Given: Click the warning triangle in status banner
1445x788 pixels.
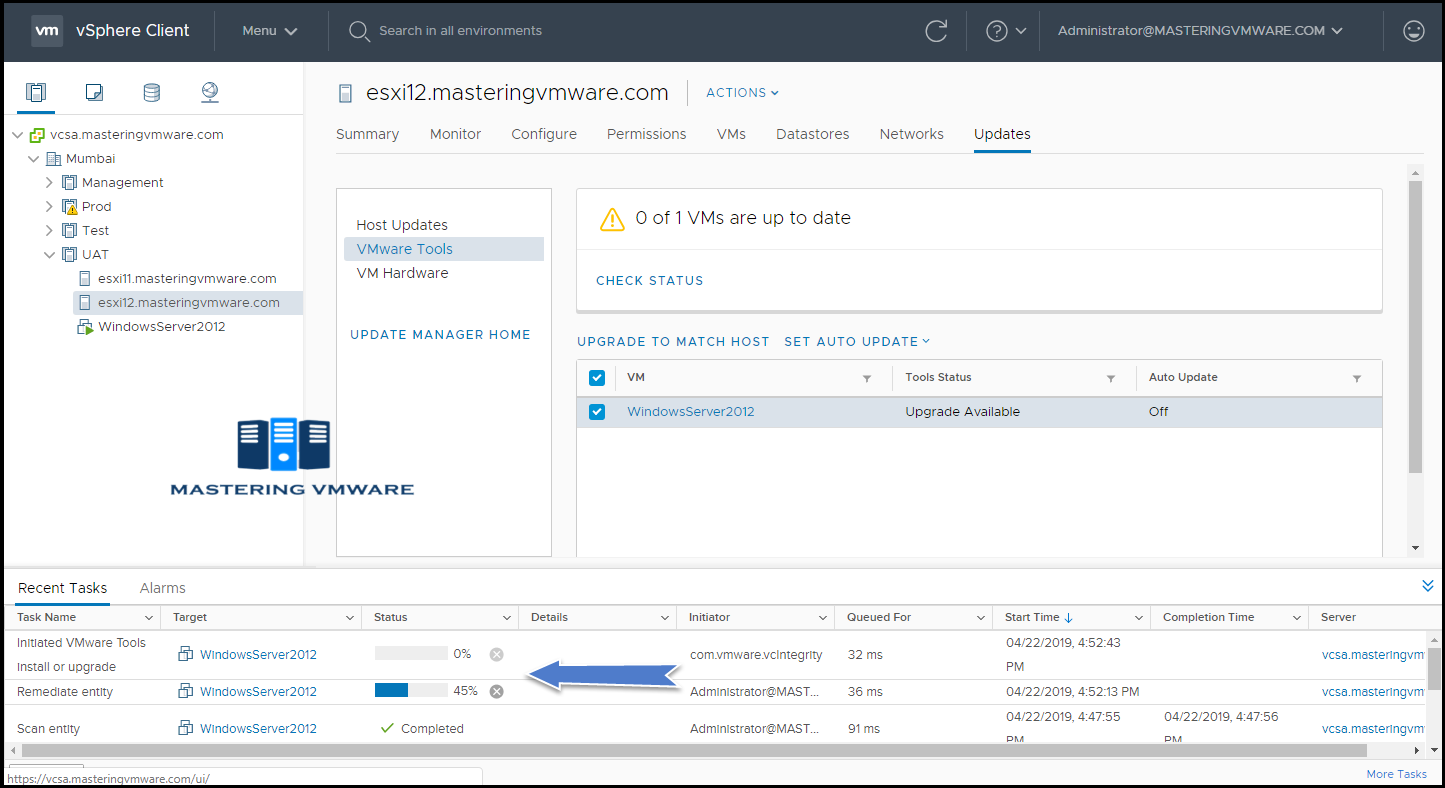Looking at the screenshot, I should click(x=612, y=219).
